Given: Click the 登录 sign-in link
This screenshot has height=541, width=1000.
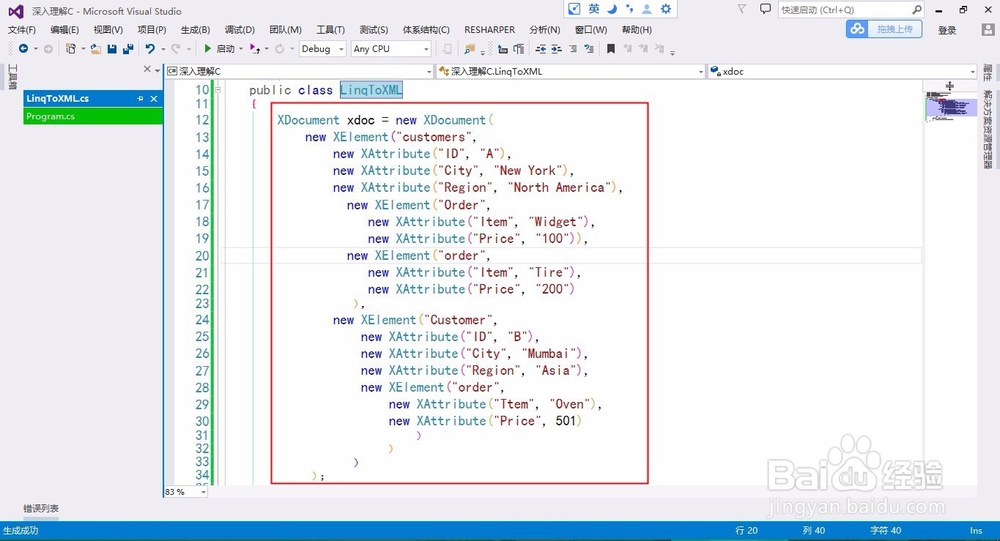Looking at the screenshot, I should (947, 30).
